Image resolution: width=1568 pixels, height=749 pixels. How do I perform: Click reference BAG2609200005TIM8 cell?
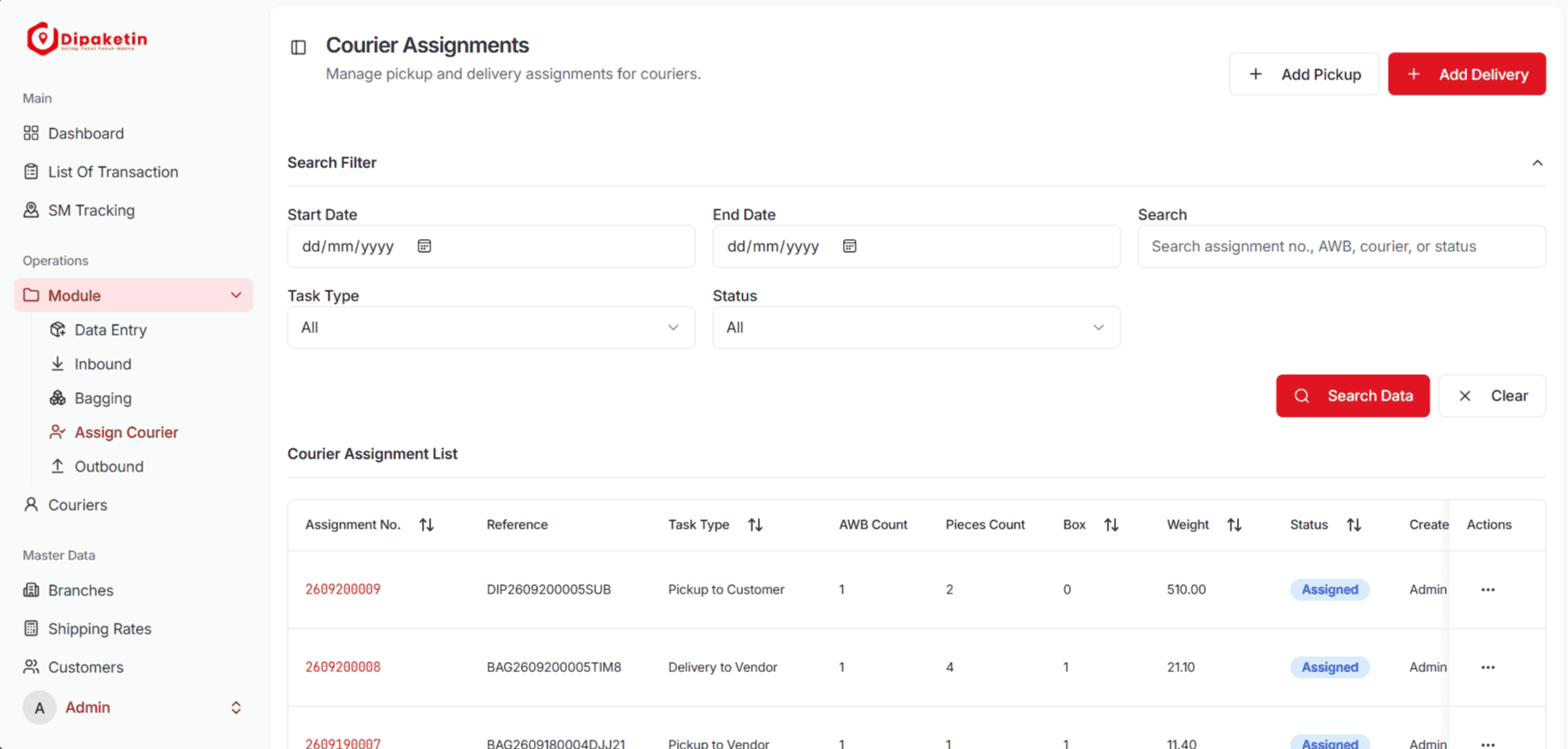coord(554,667)
